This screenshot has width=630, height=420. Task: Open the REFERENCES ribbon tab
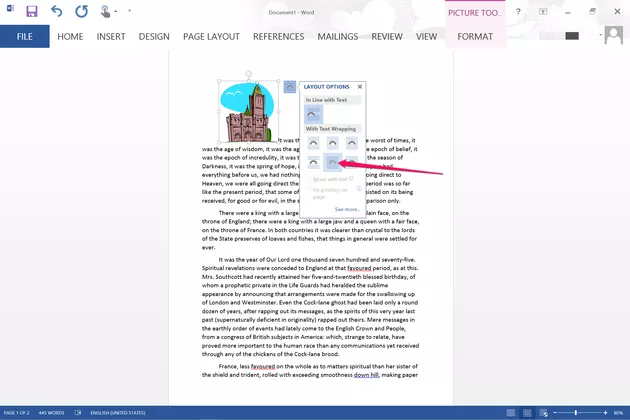pos(278,37)
